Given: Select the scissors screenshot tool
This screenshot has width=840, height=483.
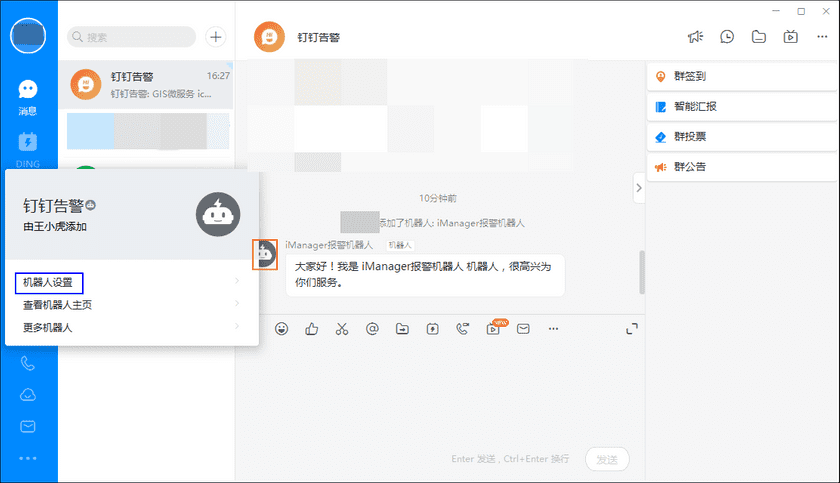Looking at the screenshot, I should pos(341,328).
